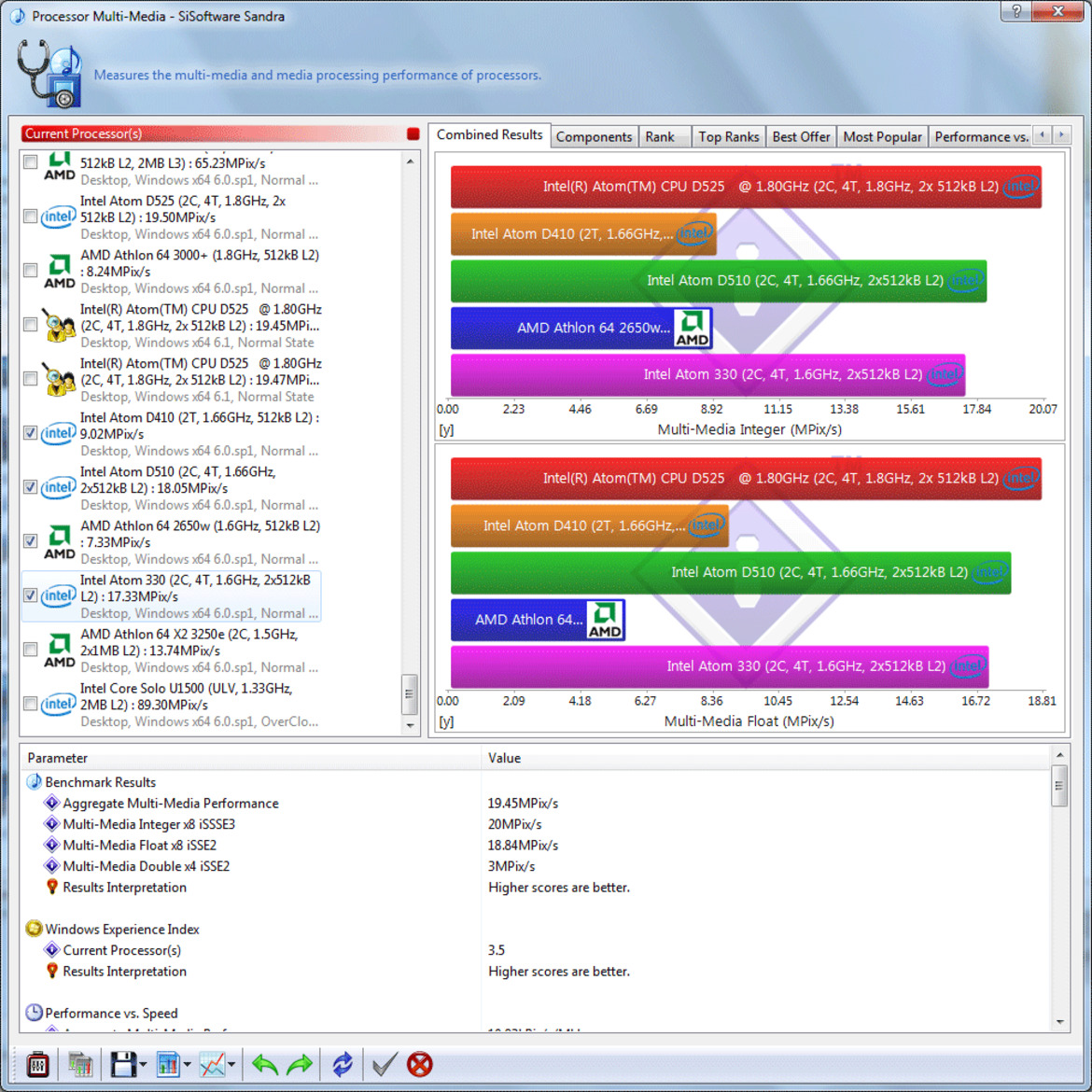This screenshot has height=1092, width=1092.
Task: Refresh results with the blue arrows icon
Action: click(x=343, y=1064)
